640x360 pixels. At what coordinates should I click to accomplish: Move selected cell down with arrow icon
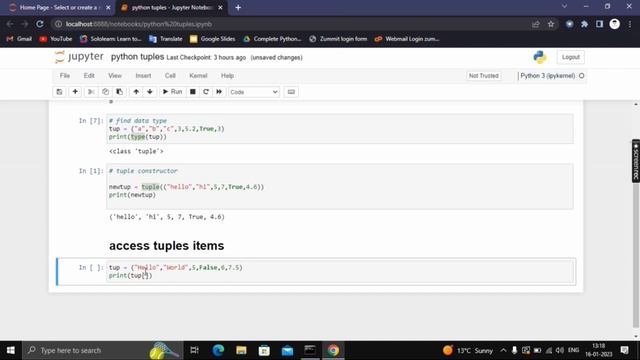point(150,92)
